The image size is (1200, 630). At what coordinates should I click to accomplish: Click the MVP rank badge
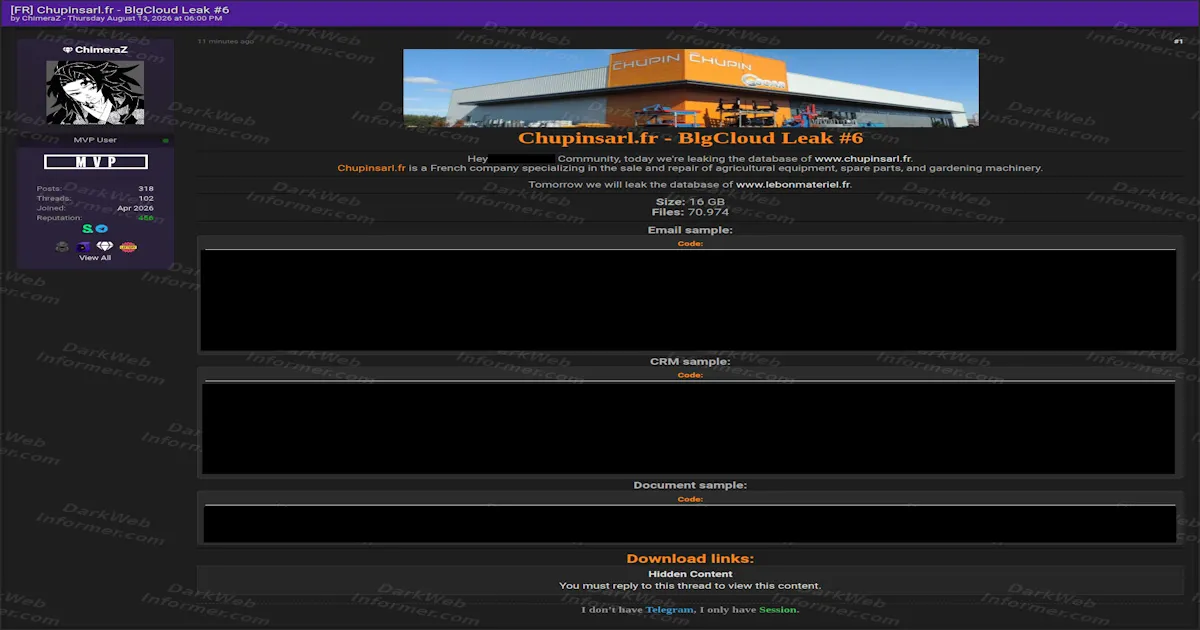click(96, 162)
